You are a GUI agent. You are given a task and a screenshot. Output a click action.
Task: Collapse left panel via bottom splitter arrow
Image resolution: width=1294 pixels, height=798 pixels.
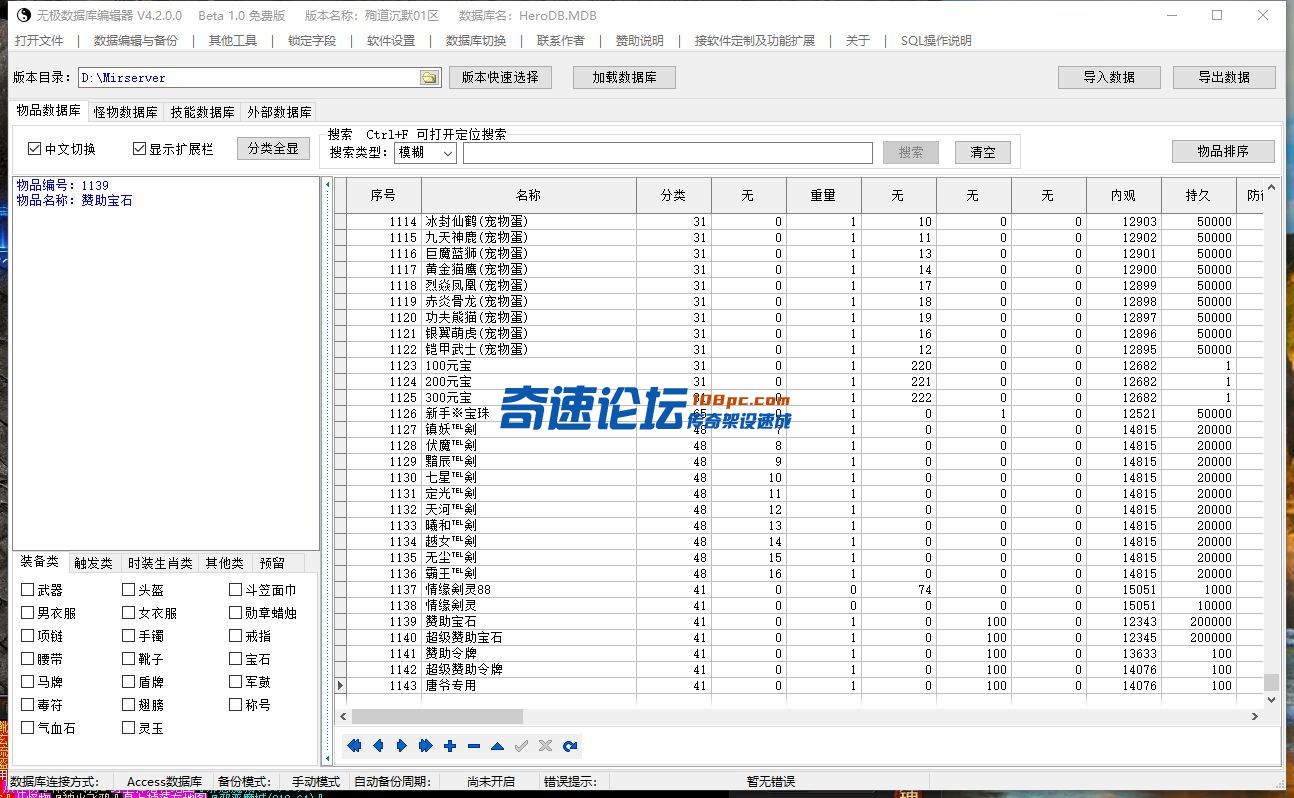click(x=327, y=761)
